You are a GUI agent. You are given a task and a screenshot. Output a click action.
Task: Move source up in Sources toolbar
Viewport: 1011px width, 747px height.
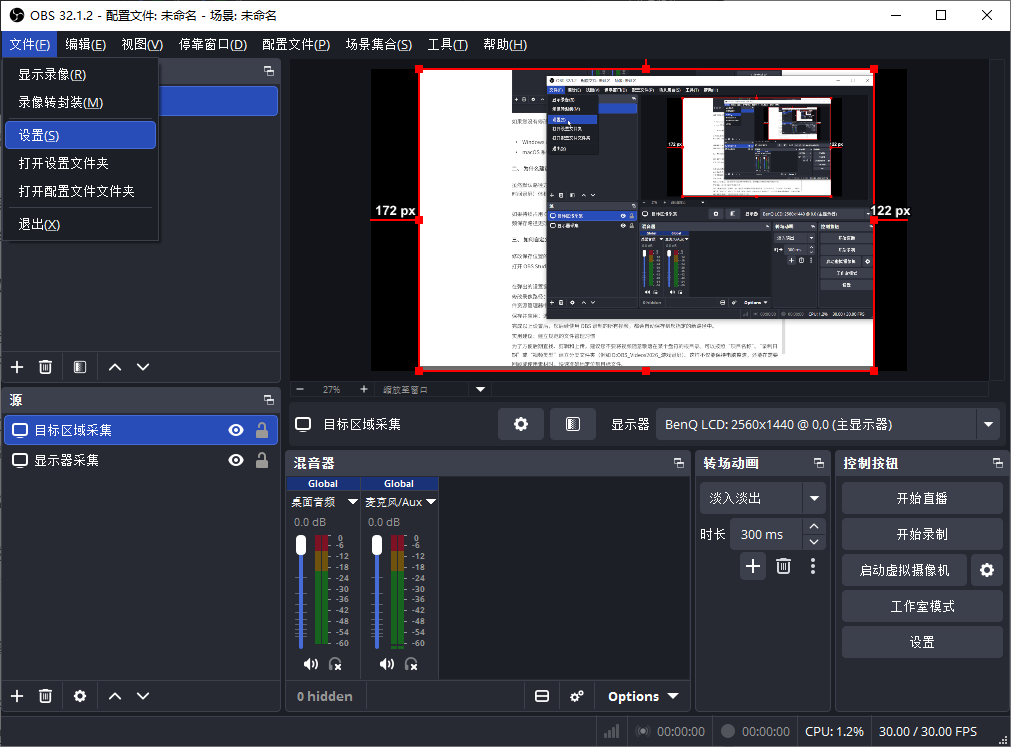[115, 696]
